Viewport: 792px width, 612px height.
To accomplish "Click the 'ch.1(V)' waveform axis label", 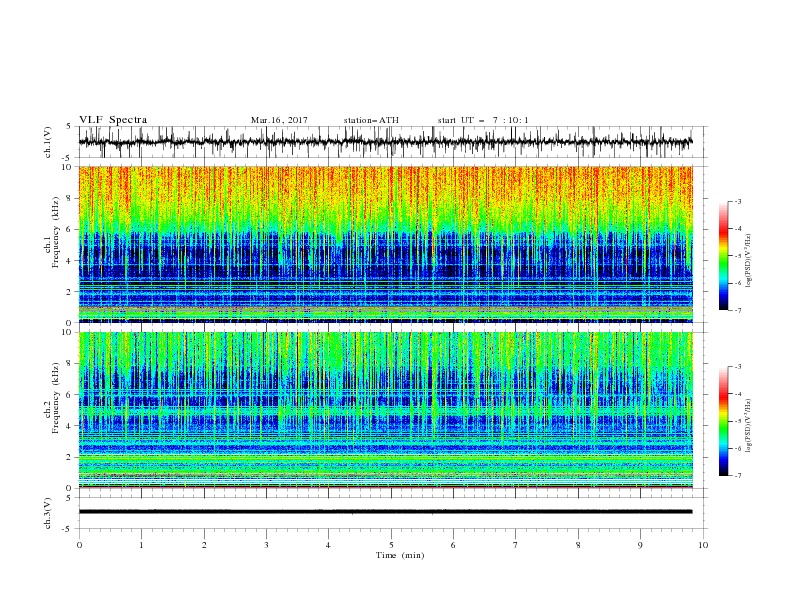I will pos(48,142).
